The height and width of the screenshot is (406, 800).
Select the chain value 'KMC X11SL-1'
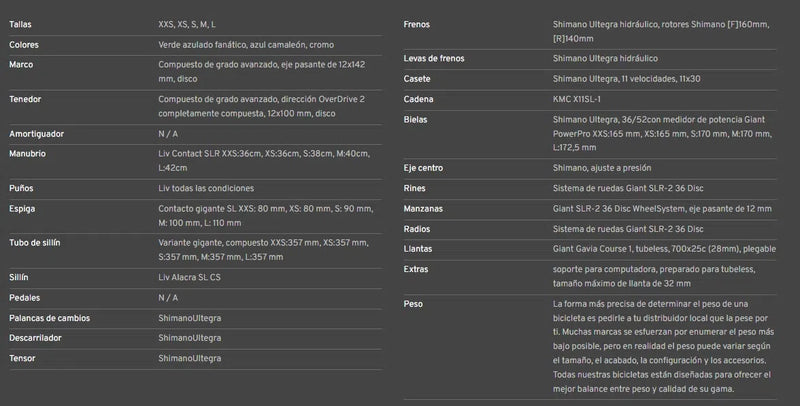pos(577,99)
